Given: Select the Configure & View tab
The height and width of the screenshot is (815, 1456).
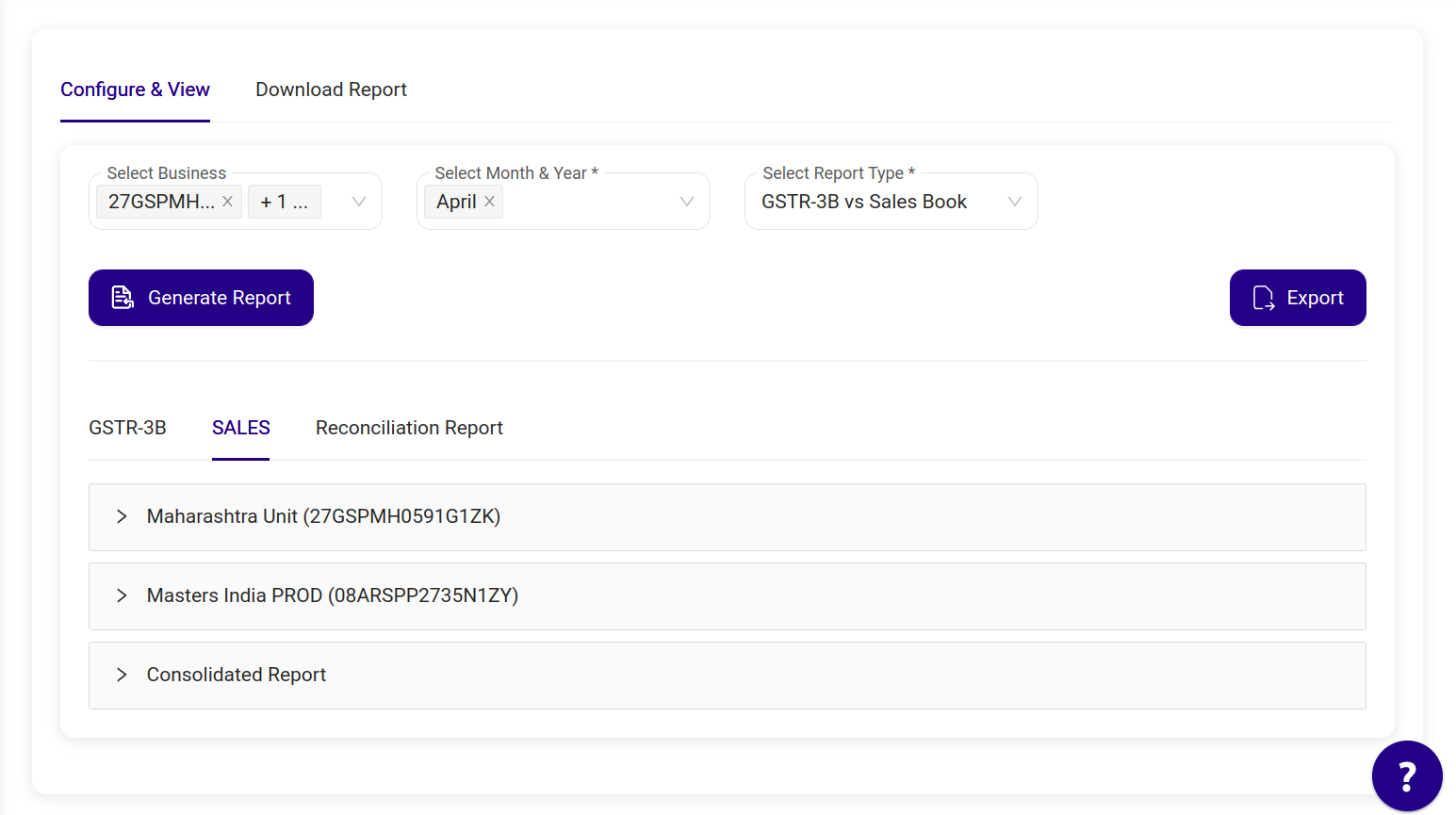Looking at the screenshot, I should [x=135, y=90].
